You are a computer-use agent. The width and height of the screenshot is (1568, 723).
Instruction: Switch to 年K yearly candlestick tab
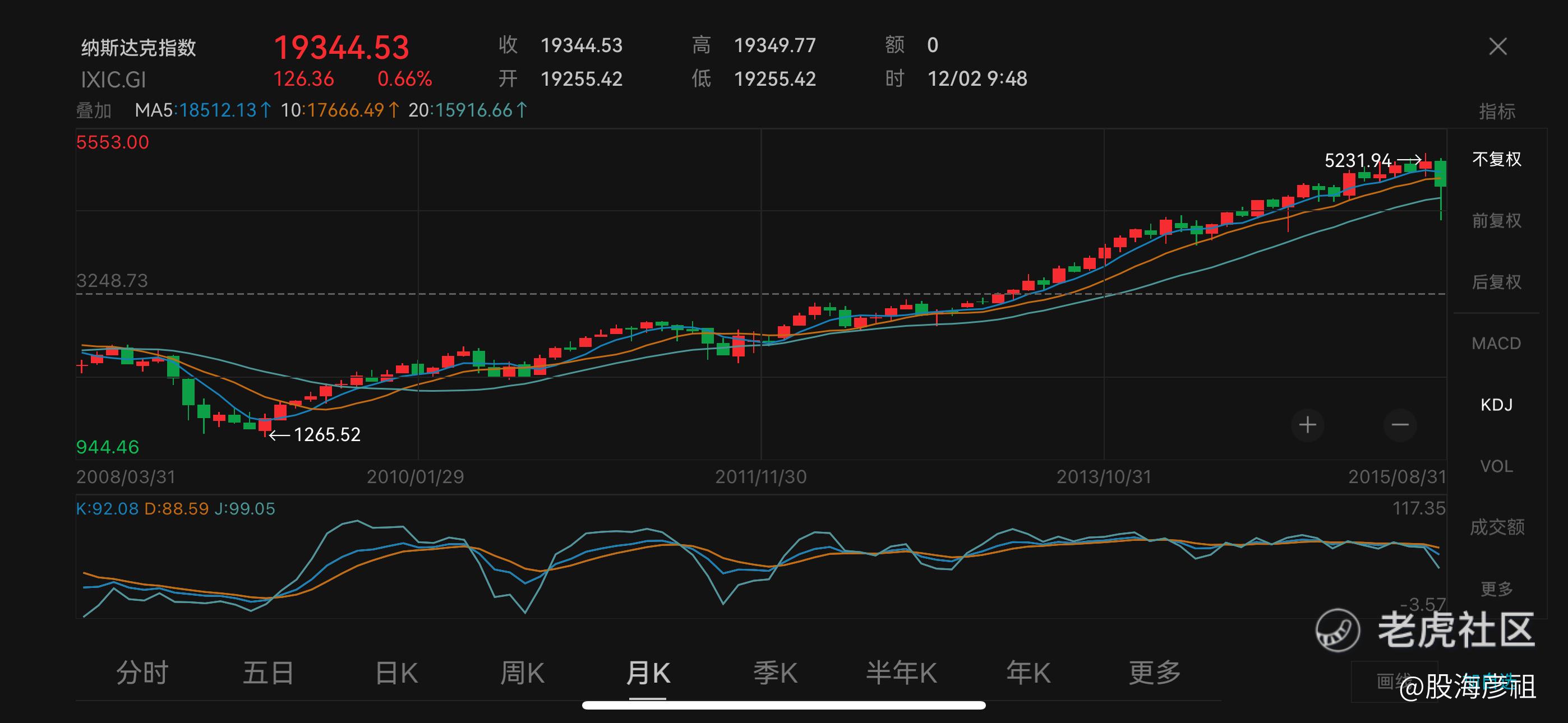[1028, 673]
